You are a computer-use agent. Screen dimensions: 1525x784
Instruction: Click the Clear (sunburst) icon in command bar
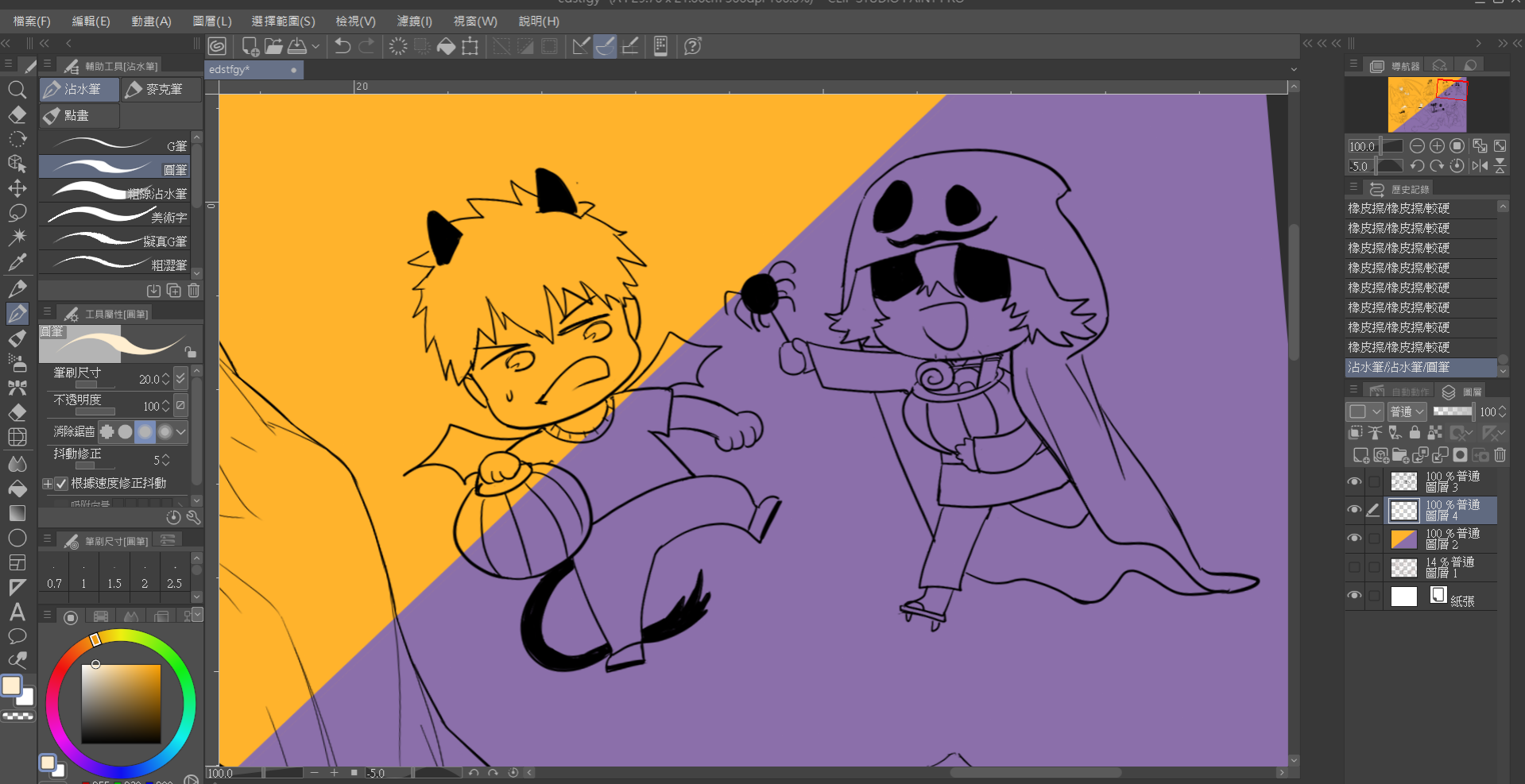tap(398, 46)
